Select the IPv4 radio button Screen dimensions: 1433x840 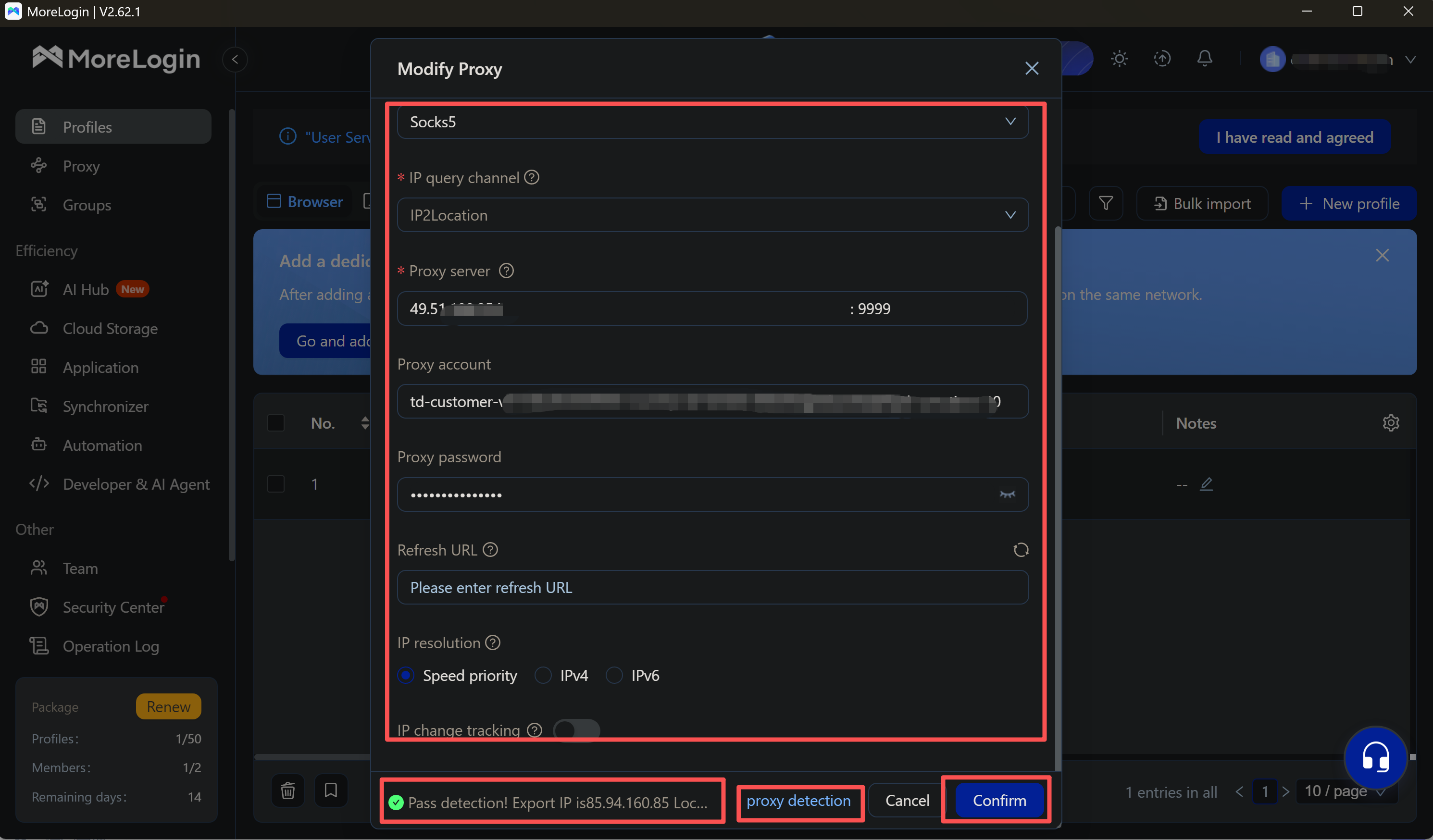click(543, 675)
